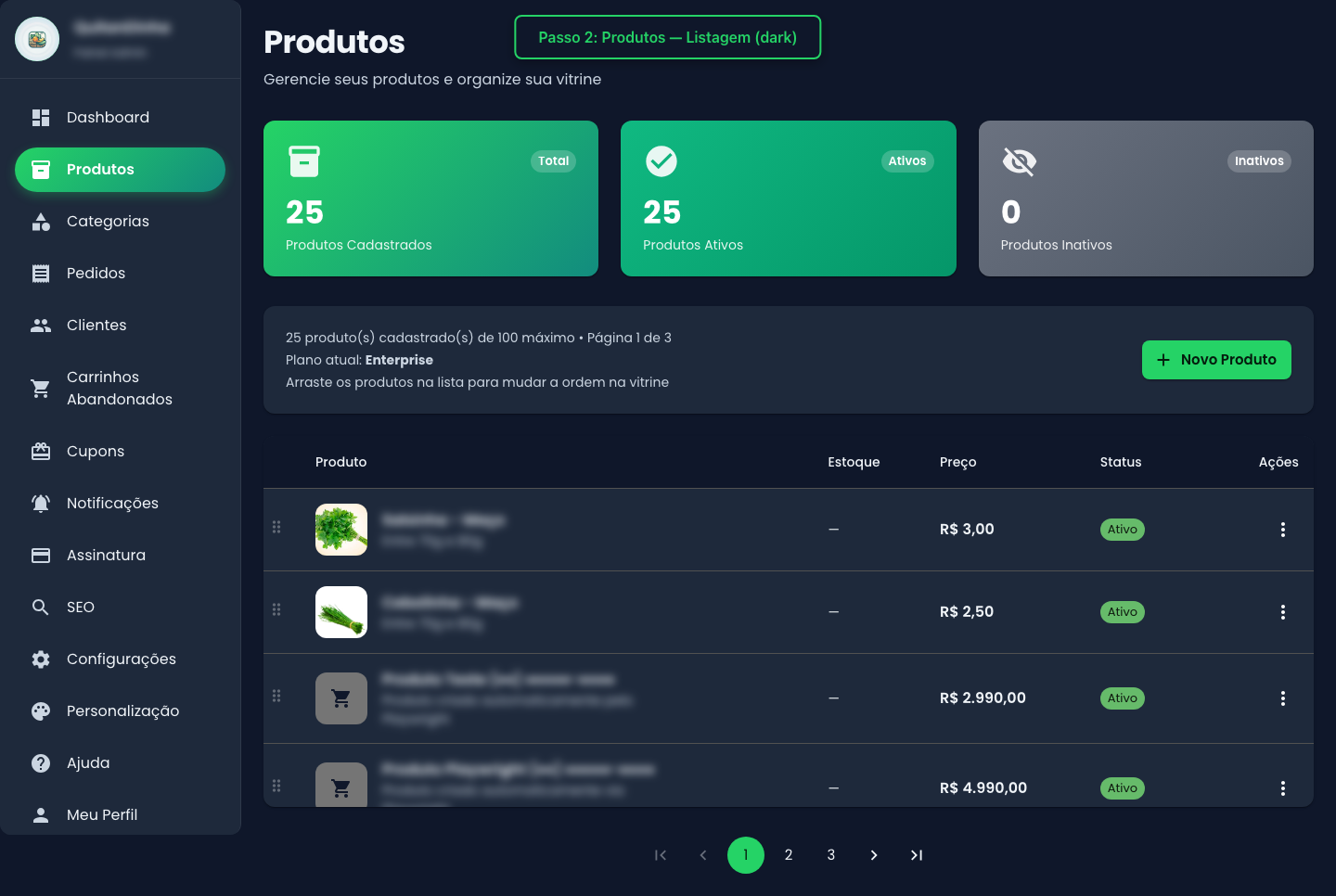Screen dimensions: 1336x896
Task: Click the Assinatura card icon
Action: (41, 555)
